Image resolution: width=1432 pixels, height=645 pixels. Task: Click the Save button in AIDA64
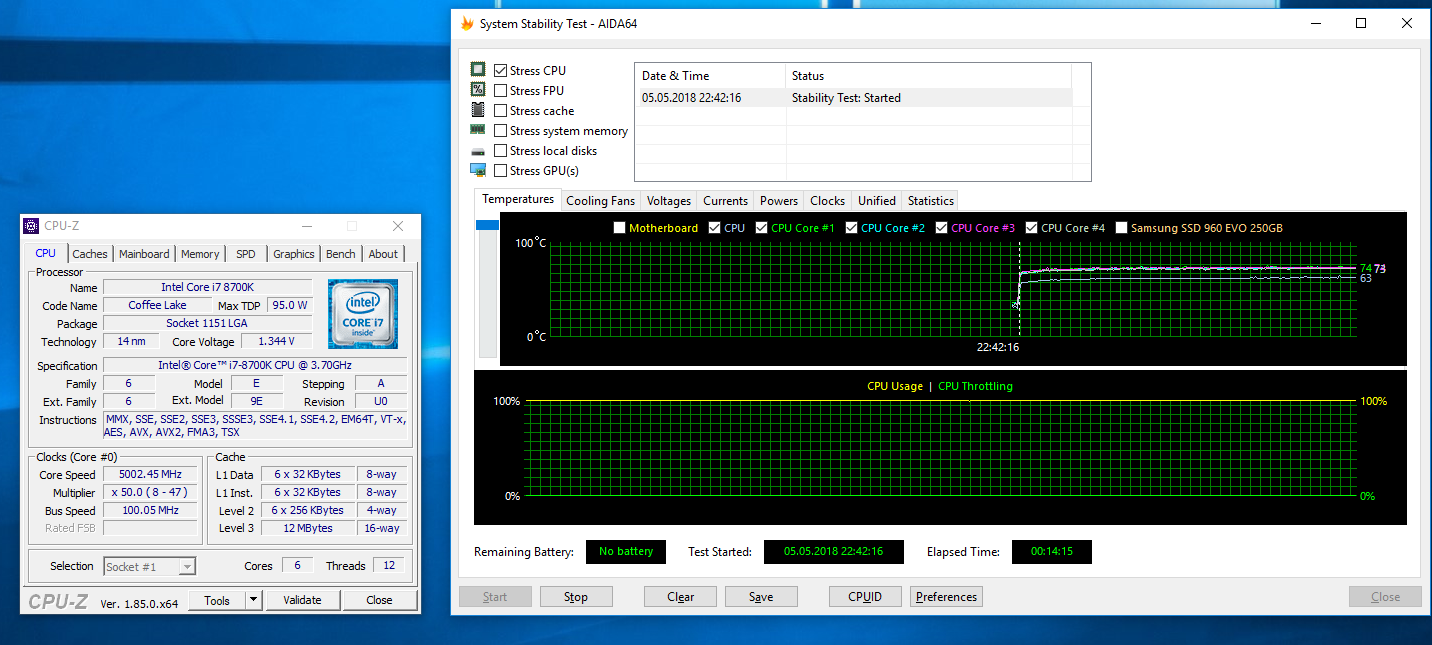pos(761,597)
